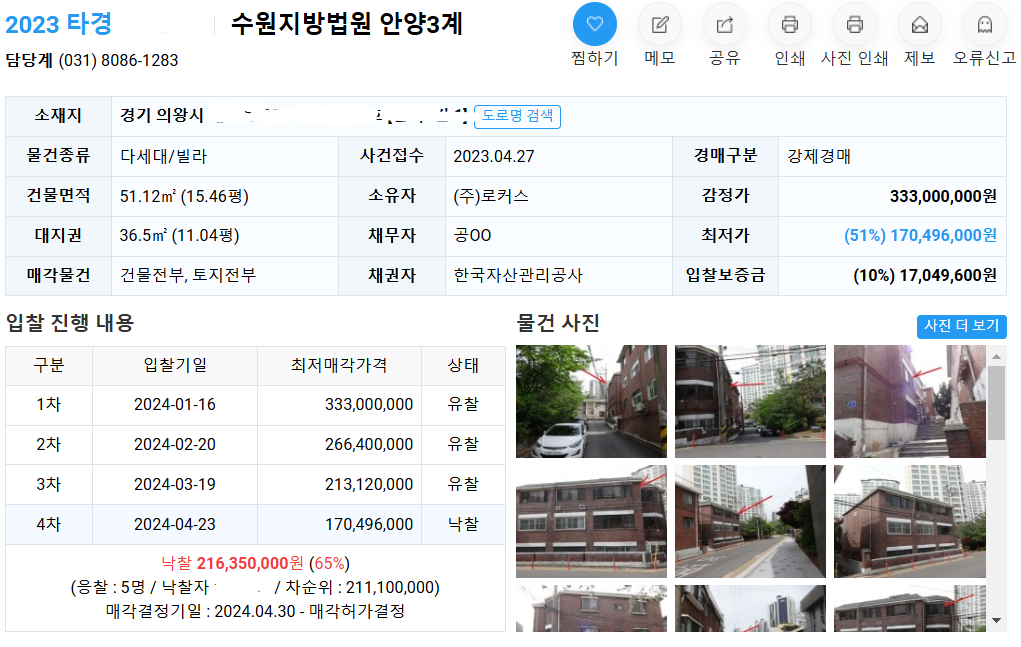Viewport: 1021px width, 647px height.
Task: Click the 사건접수 date 2023.04.27
Action: click(494, 156)
